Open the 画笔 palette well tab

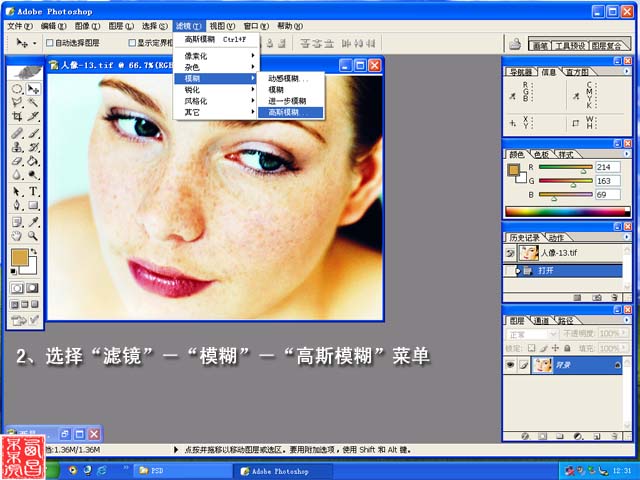tap(540, 46)
